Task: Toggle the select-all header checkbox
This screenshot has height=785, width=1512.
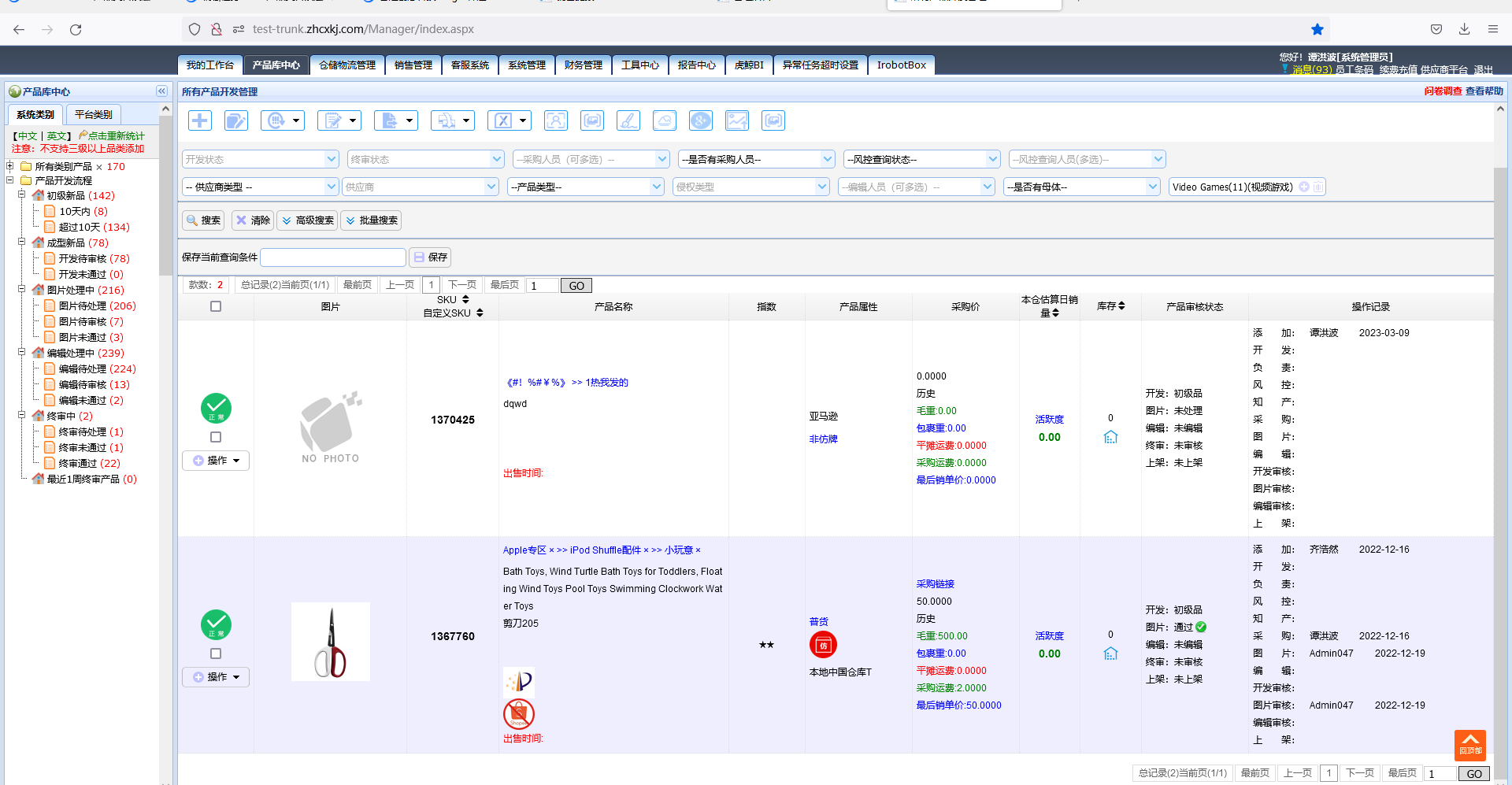Action: [x=216, y=306]
